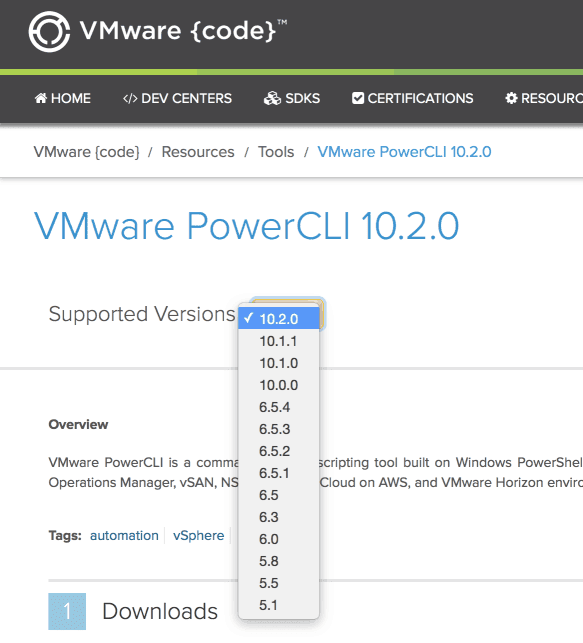Screen dimensions: 583x643
Task: Click the Overview heading
Action: [78, 424]
